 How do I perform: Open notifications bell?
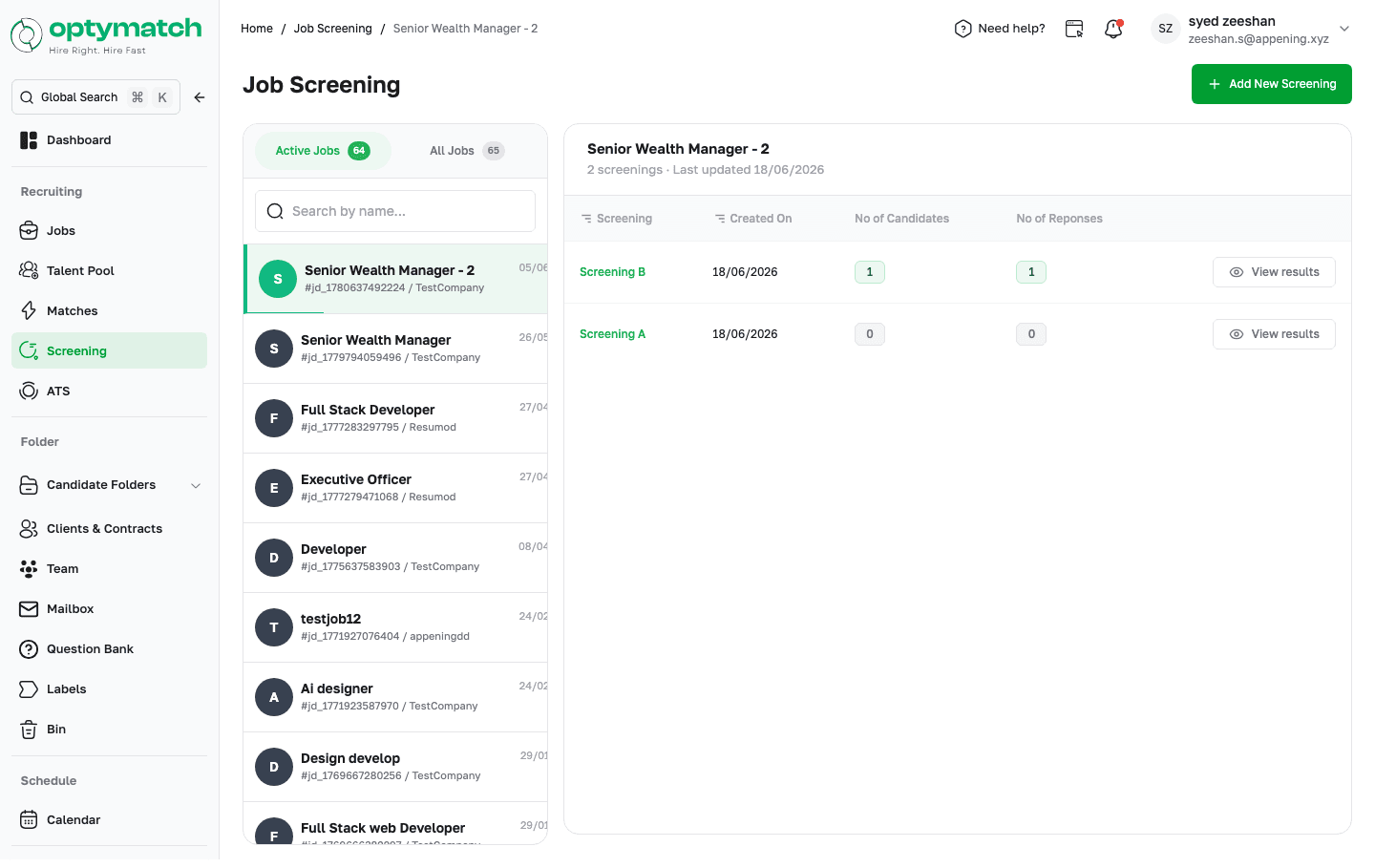pos(1113,29)
